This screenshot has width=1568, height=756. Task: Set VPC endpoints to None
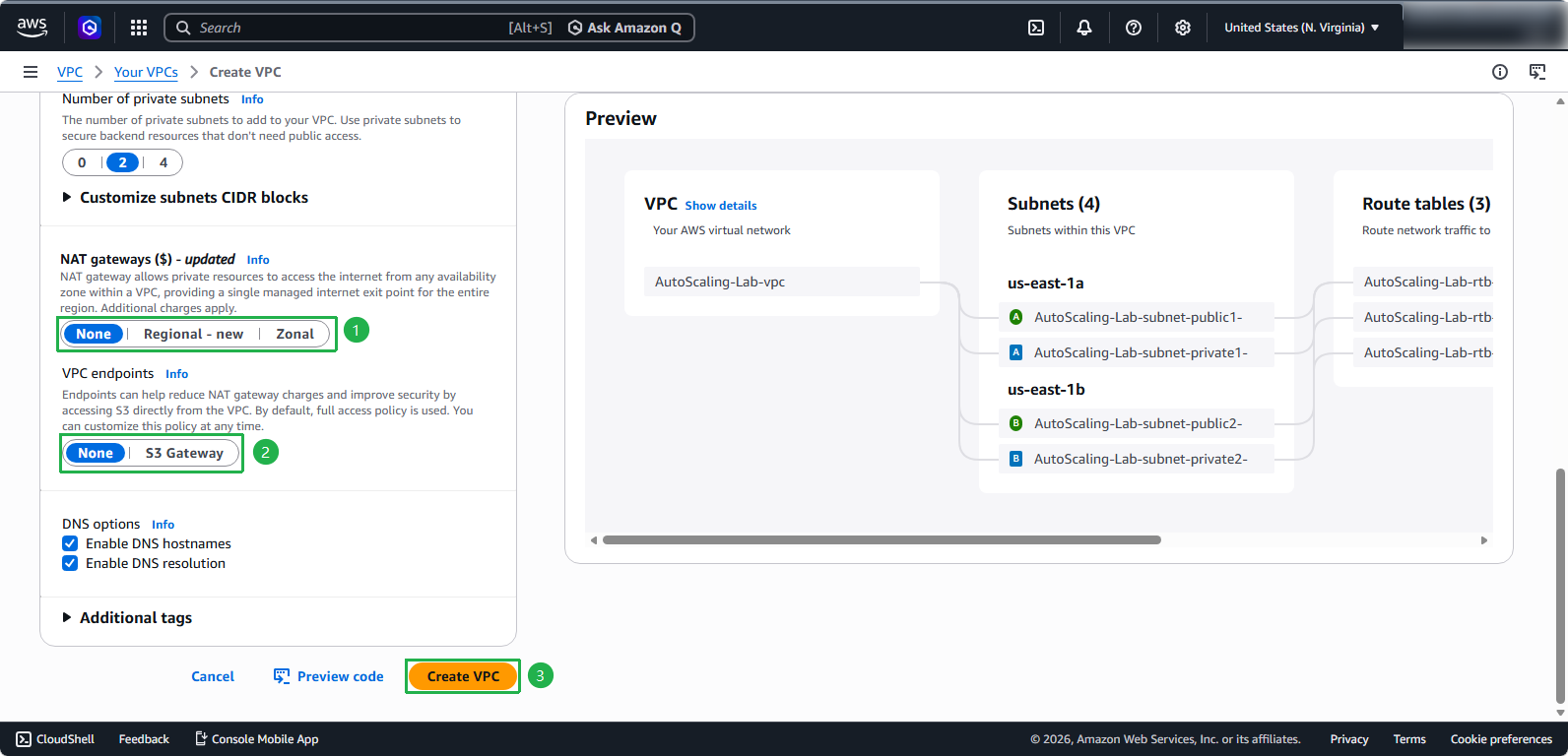[x=96, y=453]
